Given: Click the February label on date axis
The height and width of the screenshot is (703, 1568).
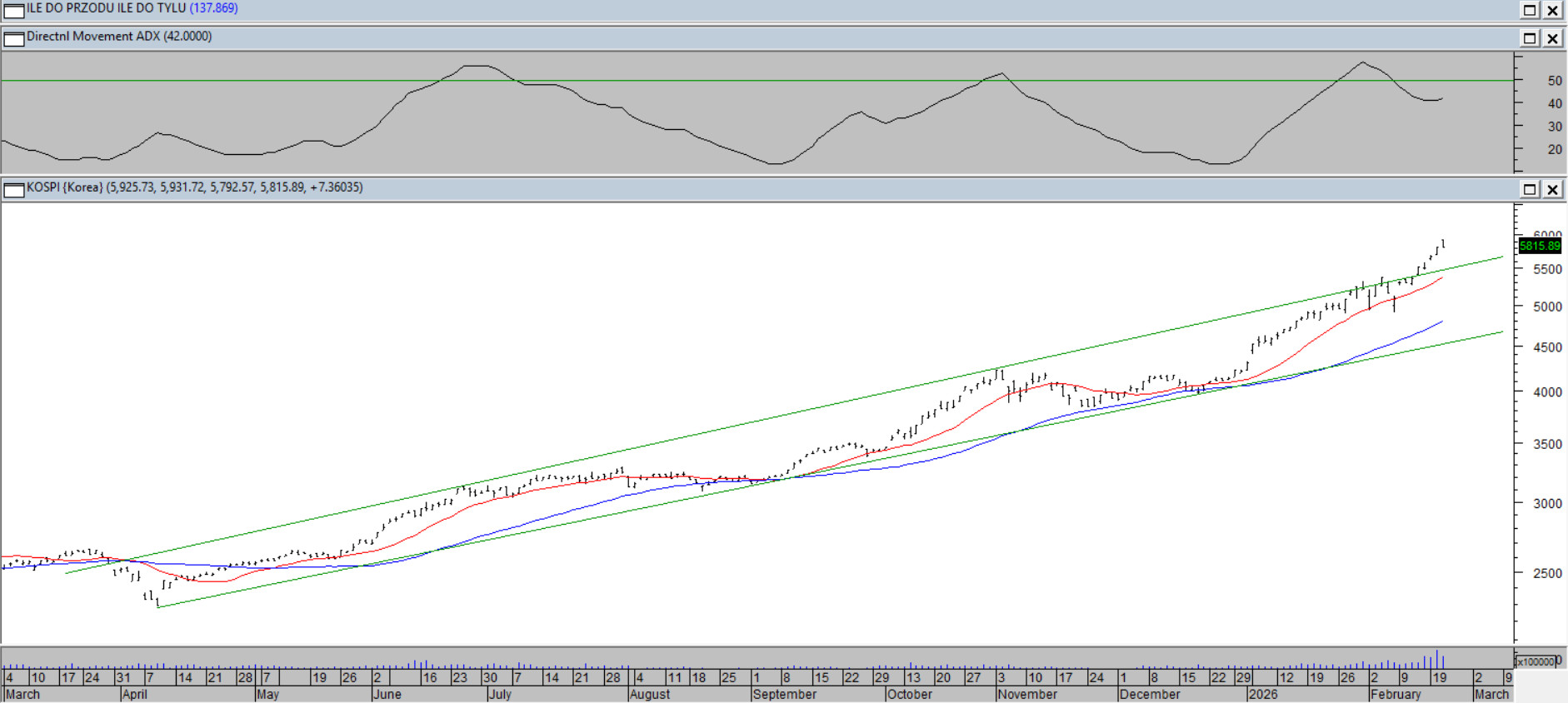Looking at the screenshot, I should [1396, 695].
